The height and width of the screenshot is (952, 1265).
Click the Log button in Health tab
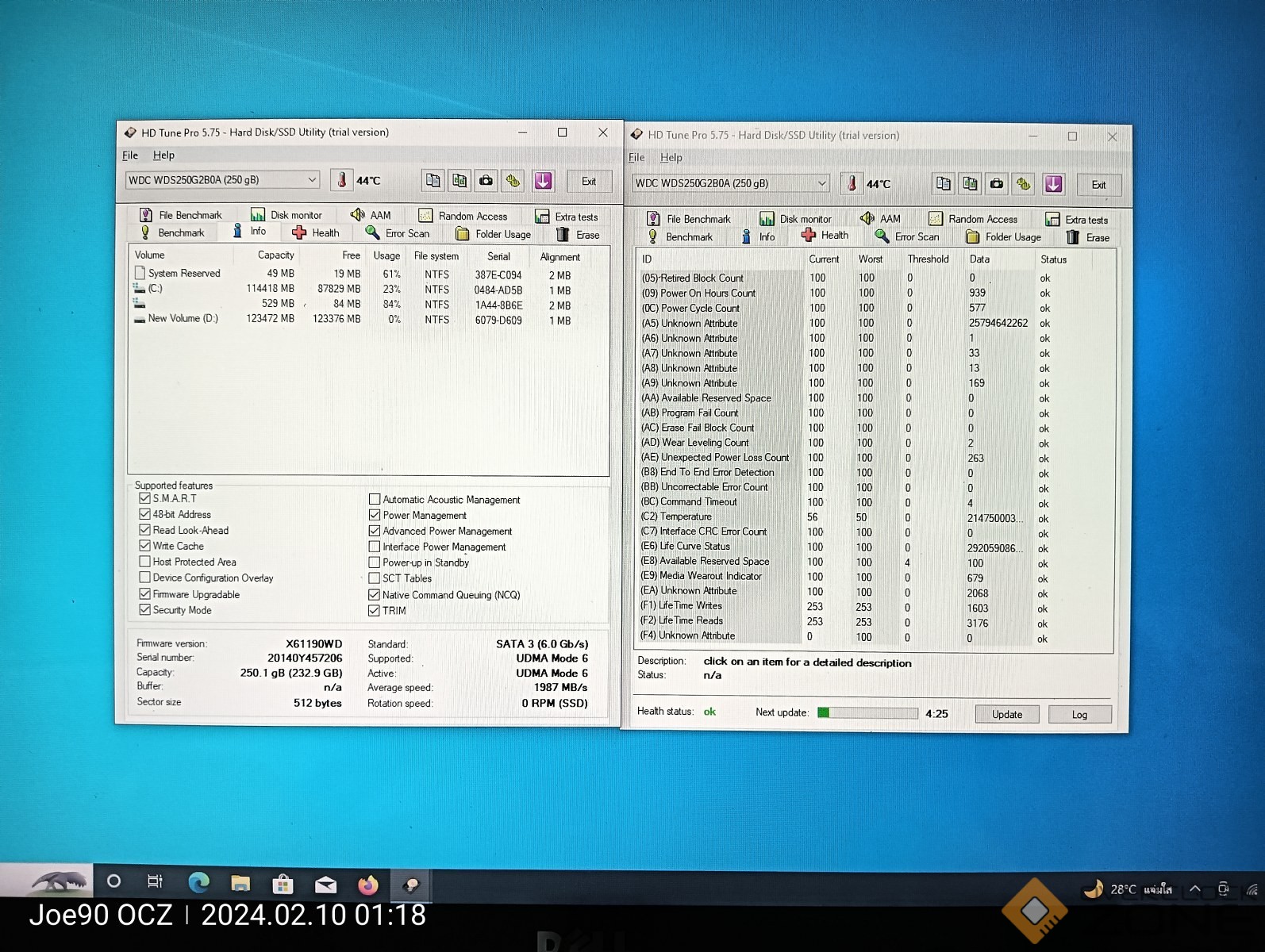point(1079,714)
